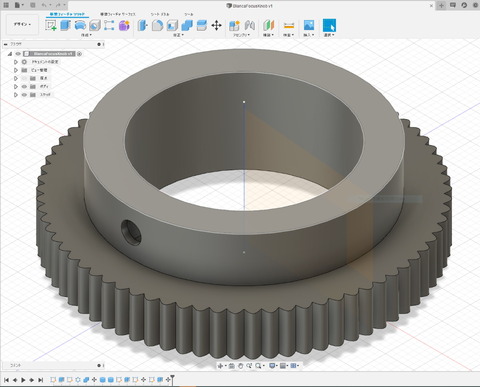
Task: Open the デザイン workspace dropdown
Action: click(x=22, y=24)
